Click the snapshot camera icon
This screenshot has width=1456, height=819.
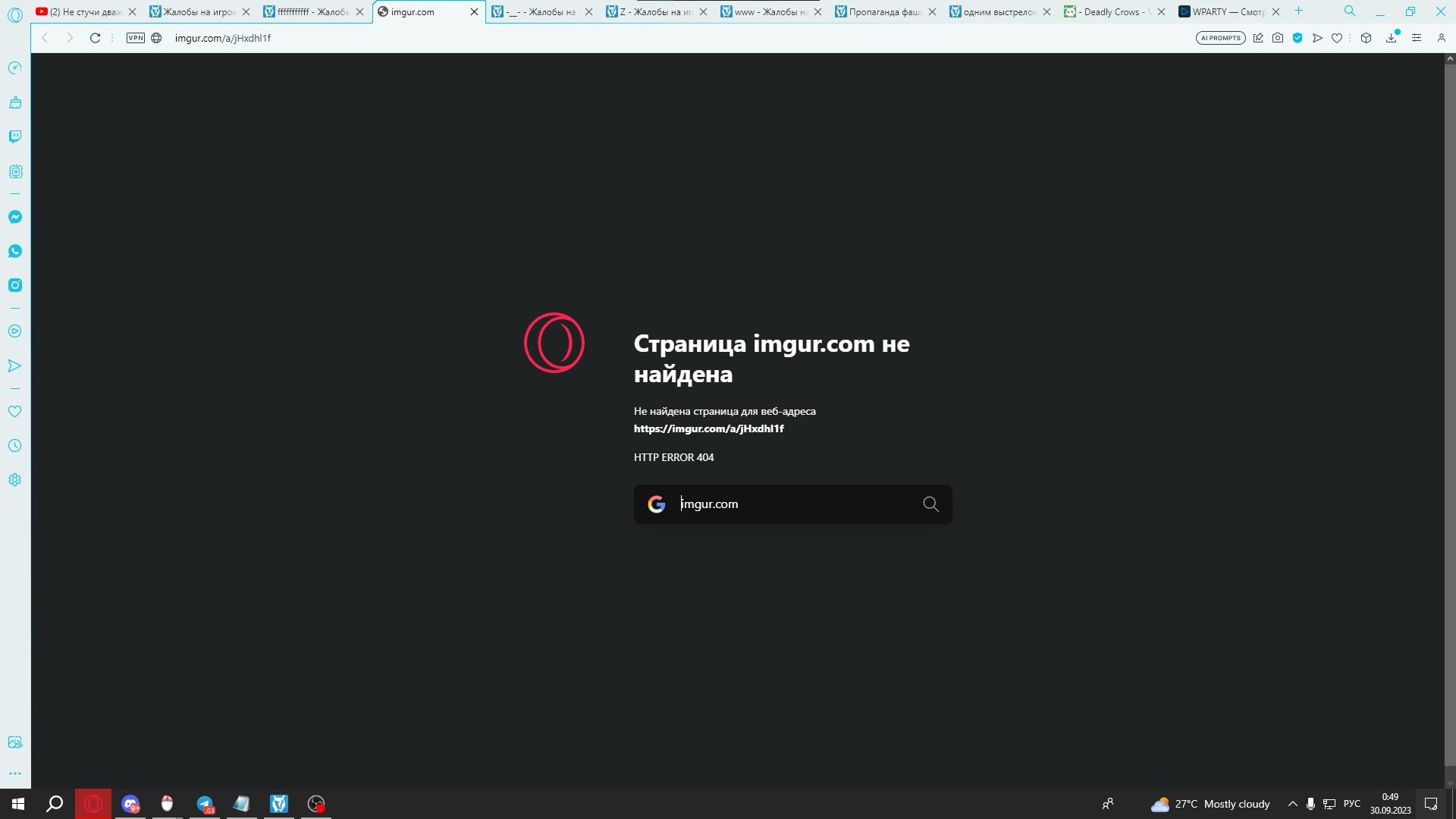[1278, 38]
